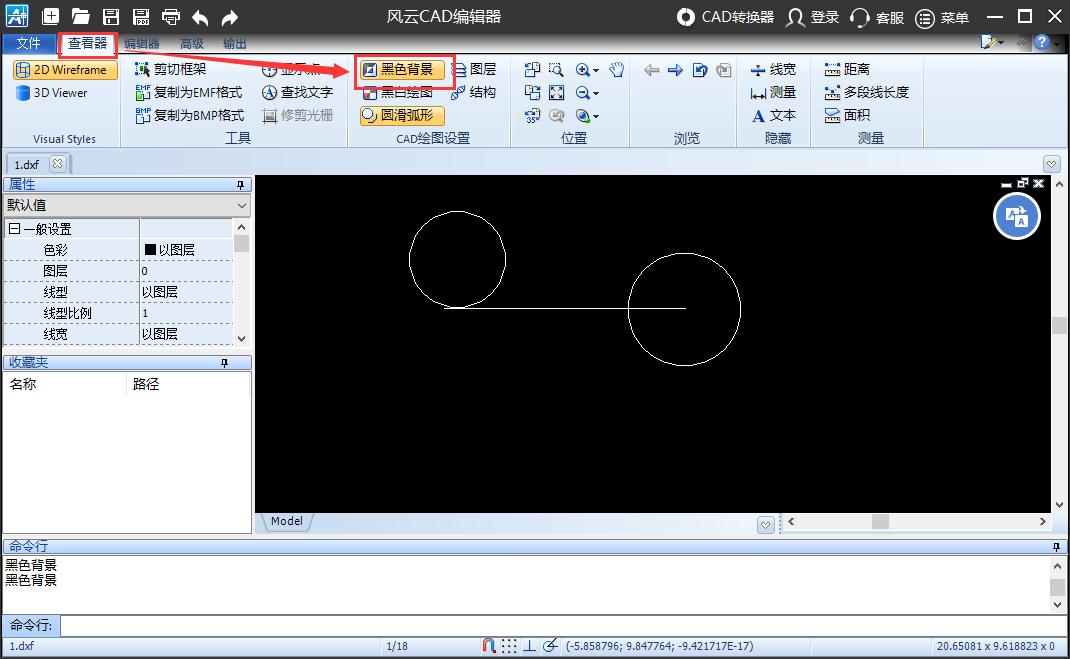Open the zoom-in dropdown arrow
The height and width of the screenshot is (659, 1070).
tap(595, 71)
